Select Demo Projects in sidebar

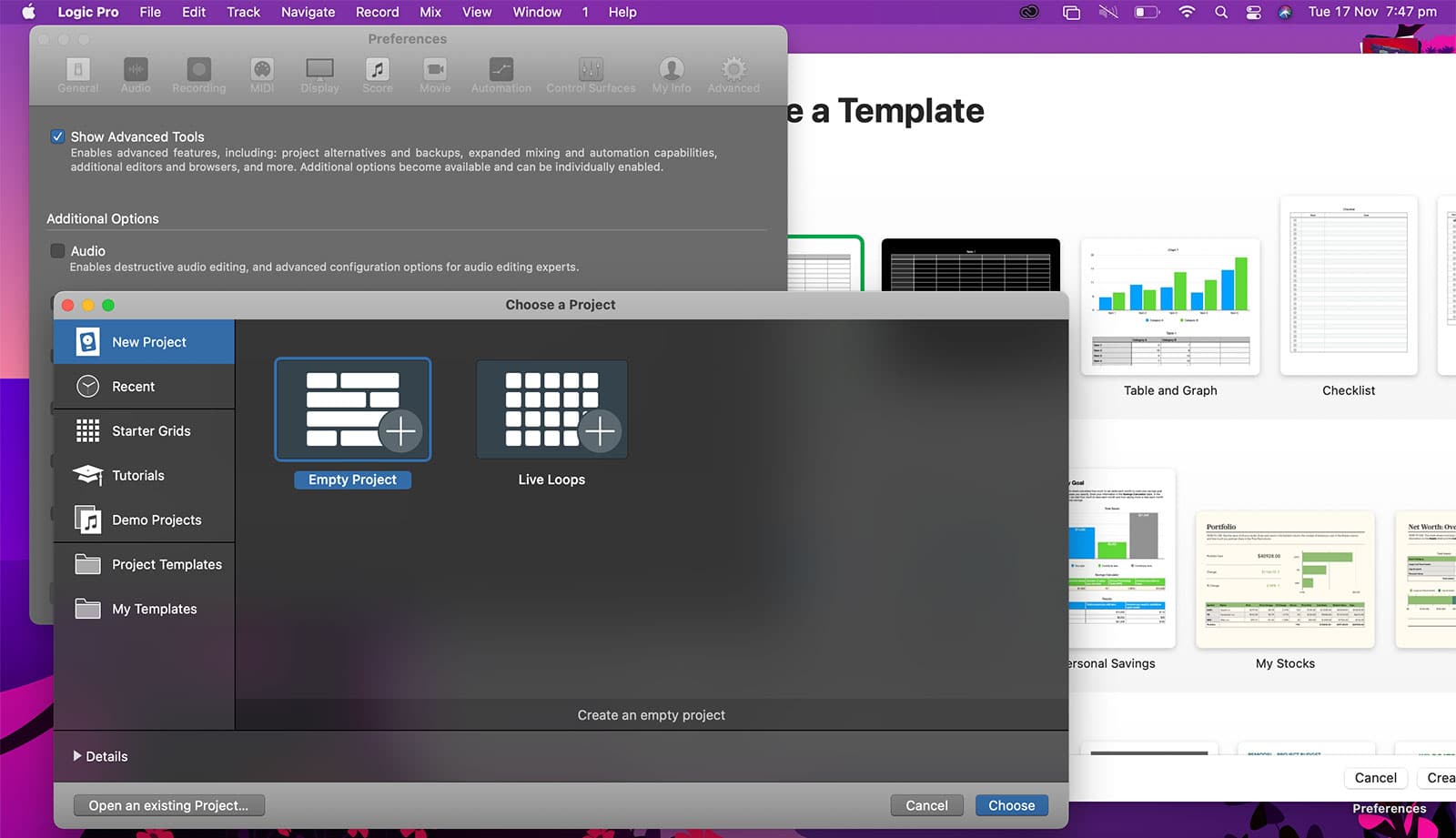tap(144, 520)
